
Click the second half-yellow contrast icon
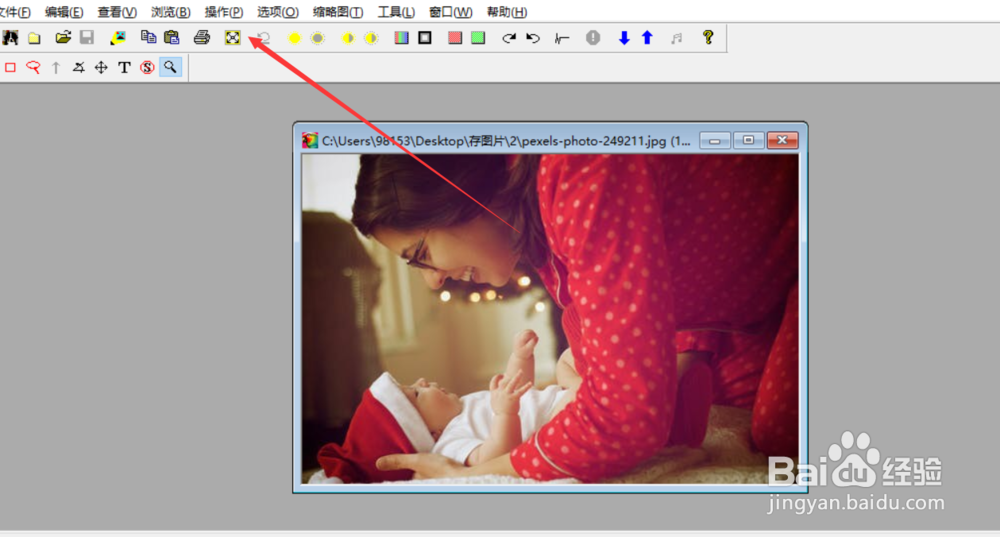(371, 38)
